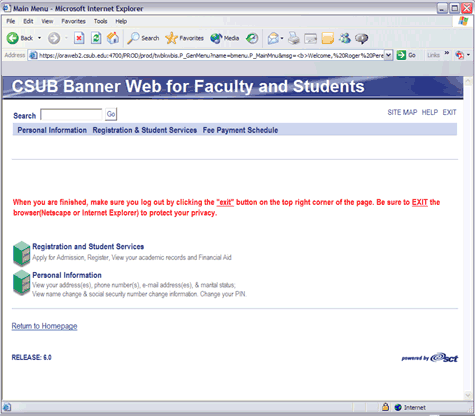Click the scrollbar up arrow

pyautogui.click(x=468, y=81)
